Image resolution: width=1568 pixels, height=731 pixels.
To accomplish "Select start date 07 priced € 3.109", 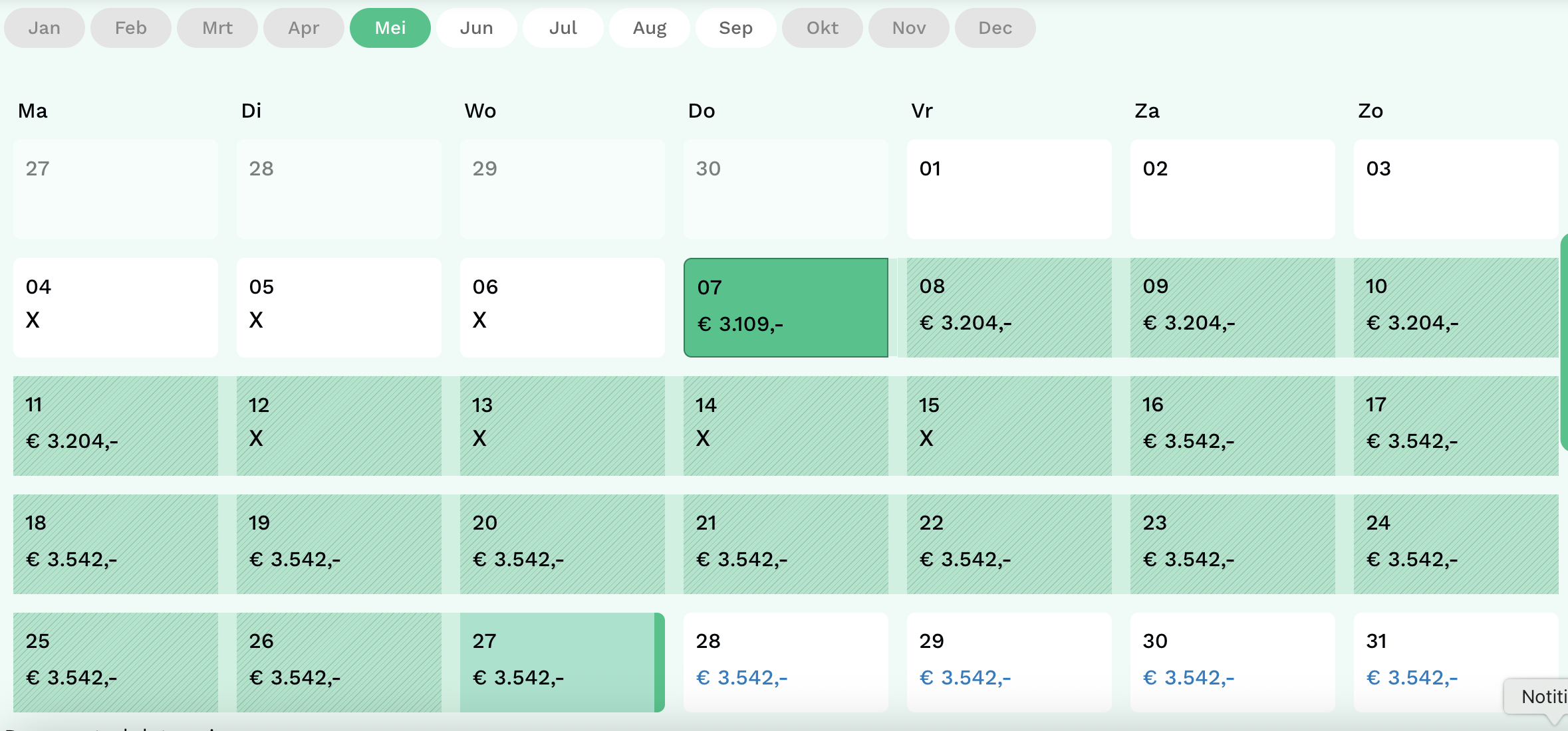I will click(x=785, y=307).
